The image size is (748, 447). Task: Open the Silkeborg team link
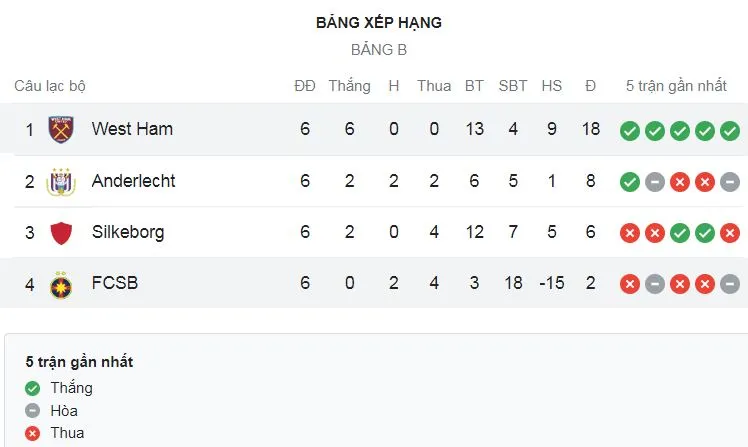pyautogui.click(x=128, y=232)
